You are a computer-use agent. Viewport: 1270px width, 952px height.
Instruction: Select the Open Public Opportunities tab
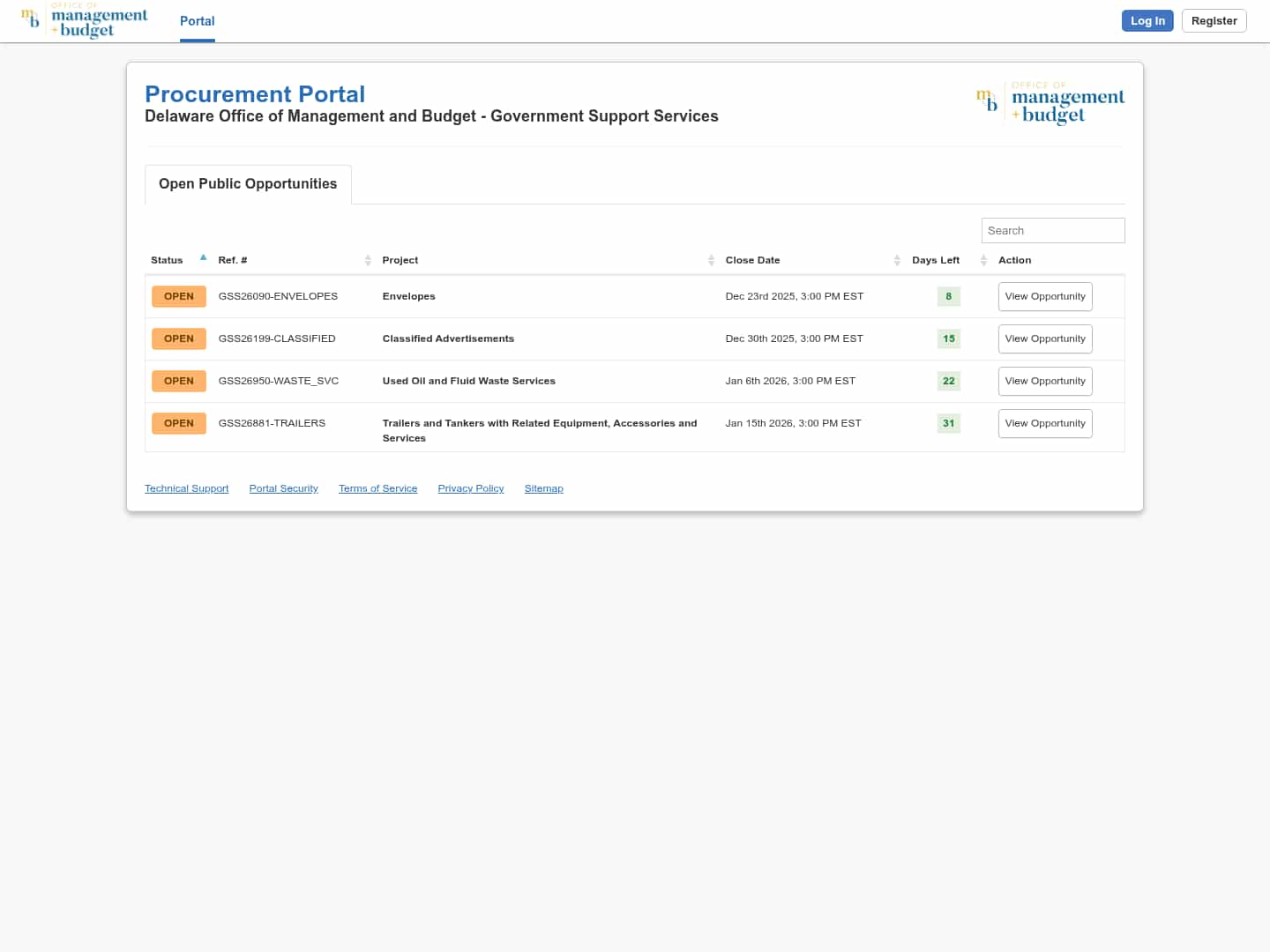(248, 184)
